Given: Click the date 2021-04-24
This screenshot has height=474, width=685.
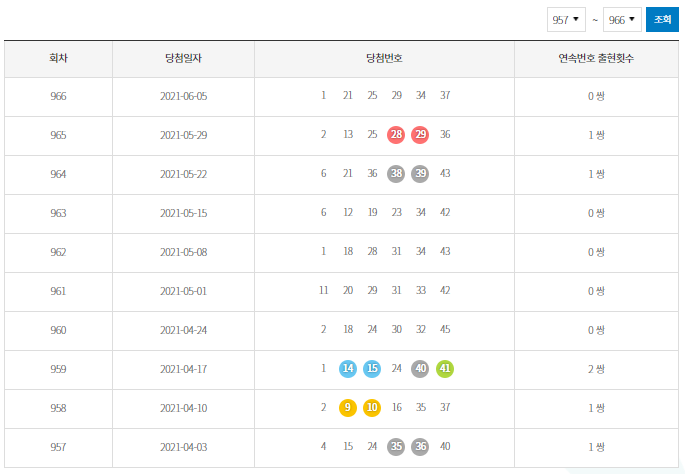Looking at the screenshot, I should click(x=183, y=330).
